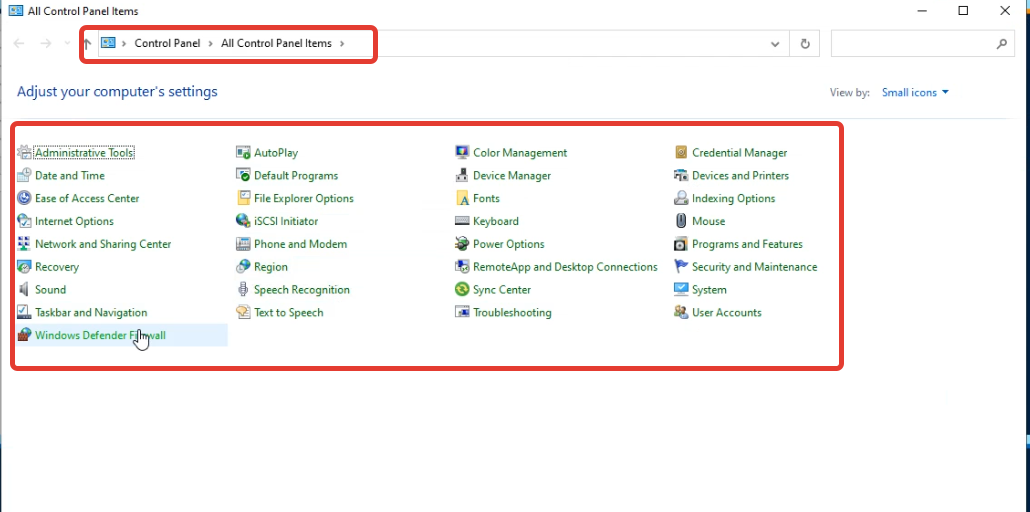
Task: Open the Color Management icon
Action: [462, 152]
